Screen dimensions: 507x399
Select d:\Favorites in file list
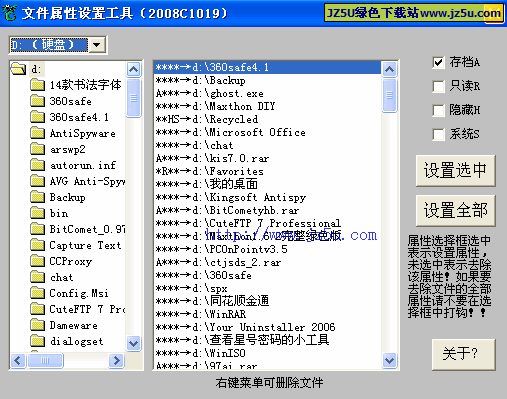coord(267,171)
